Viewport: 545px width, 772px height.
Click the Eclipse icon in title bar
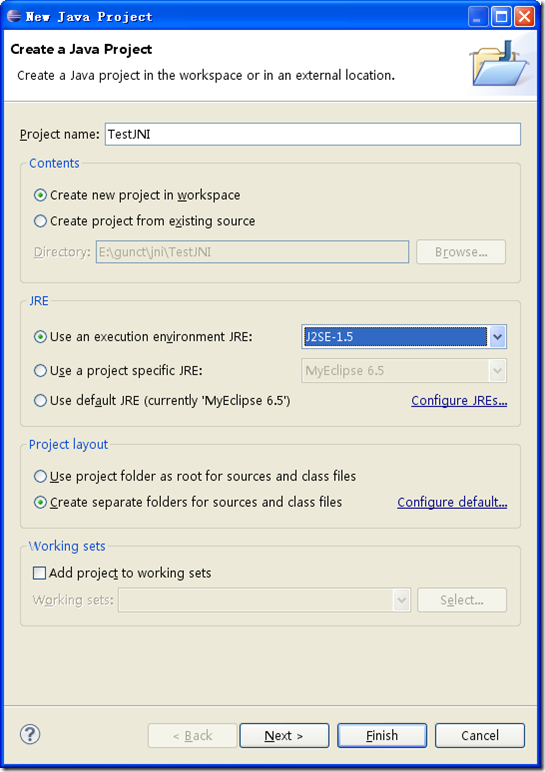tap(13, 16)
